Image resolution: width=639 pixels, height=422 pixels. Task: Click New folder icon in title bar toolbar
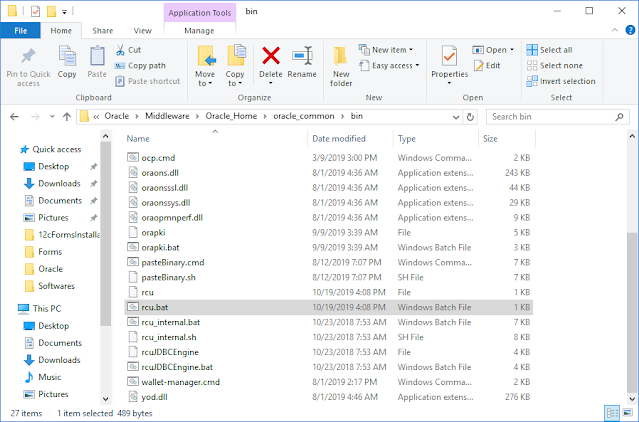(x=51, y=11)
